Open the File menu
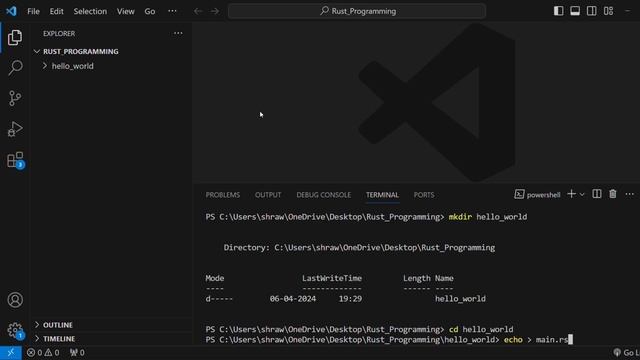Image resolution: width=640 pixels, height=360 pixels. [x=33, y=11]
